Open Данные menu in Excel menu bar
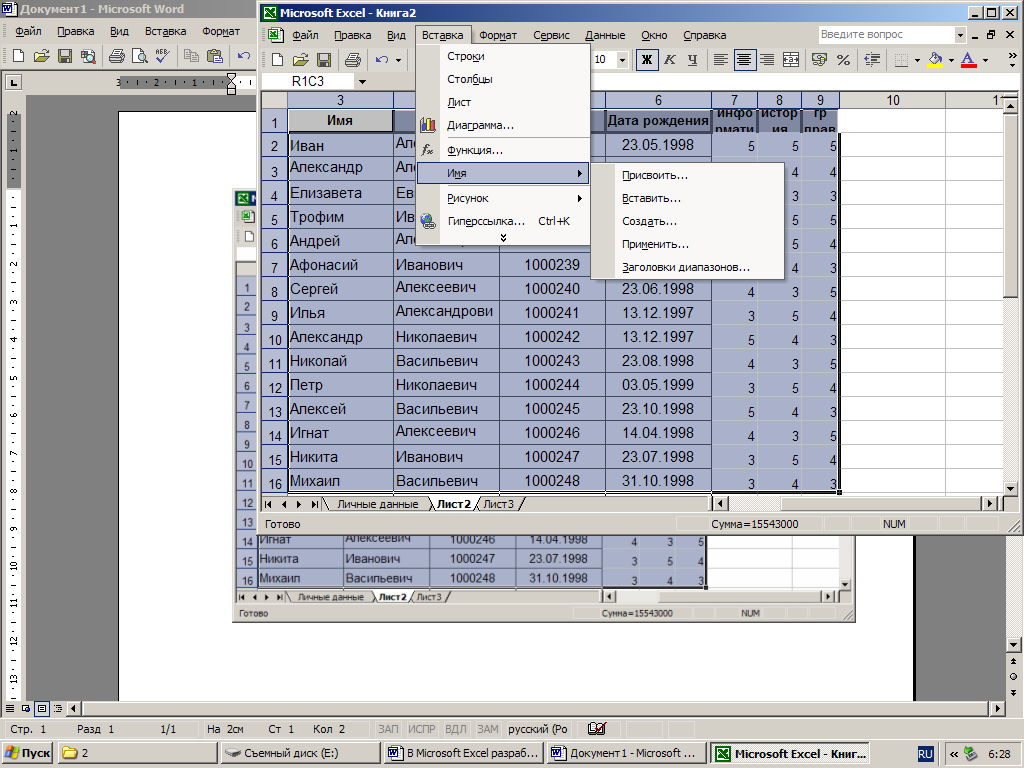This screenshot has height=768, width=1024. [x=605, y=35]
